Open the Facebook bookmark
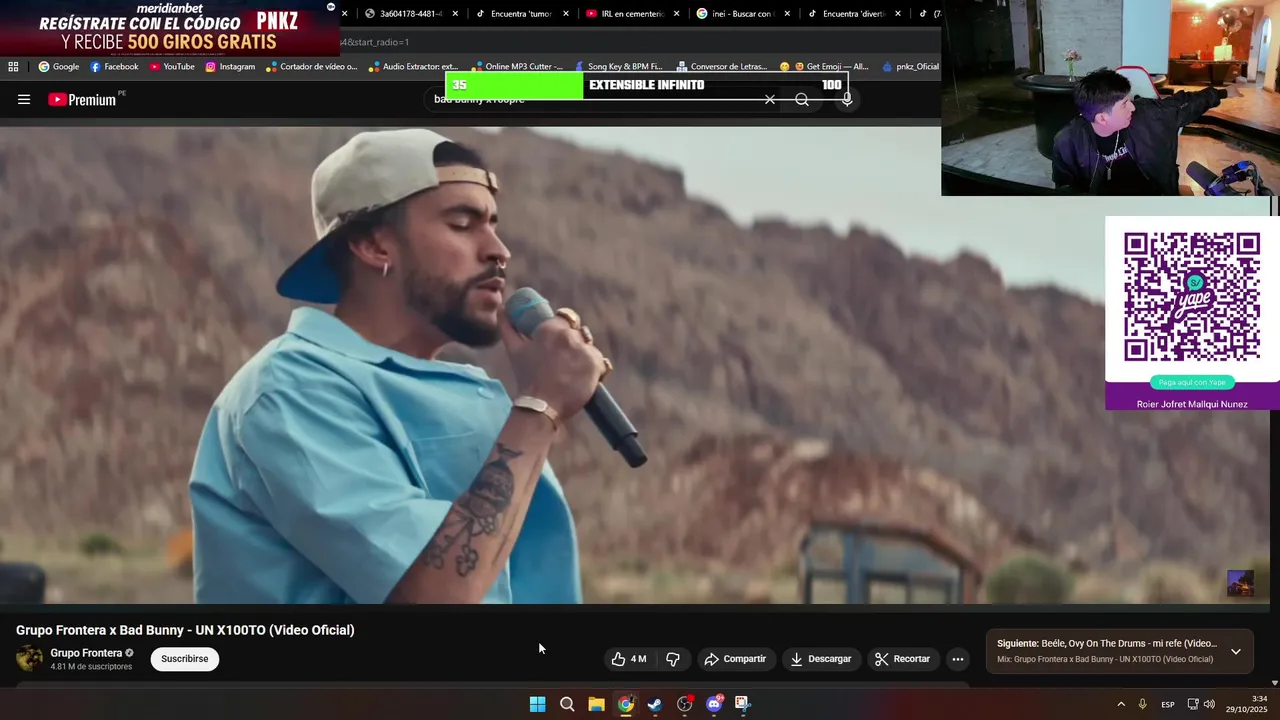The width and height of the screenshot is (1280, 720). [114, 67]
